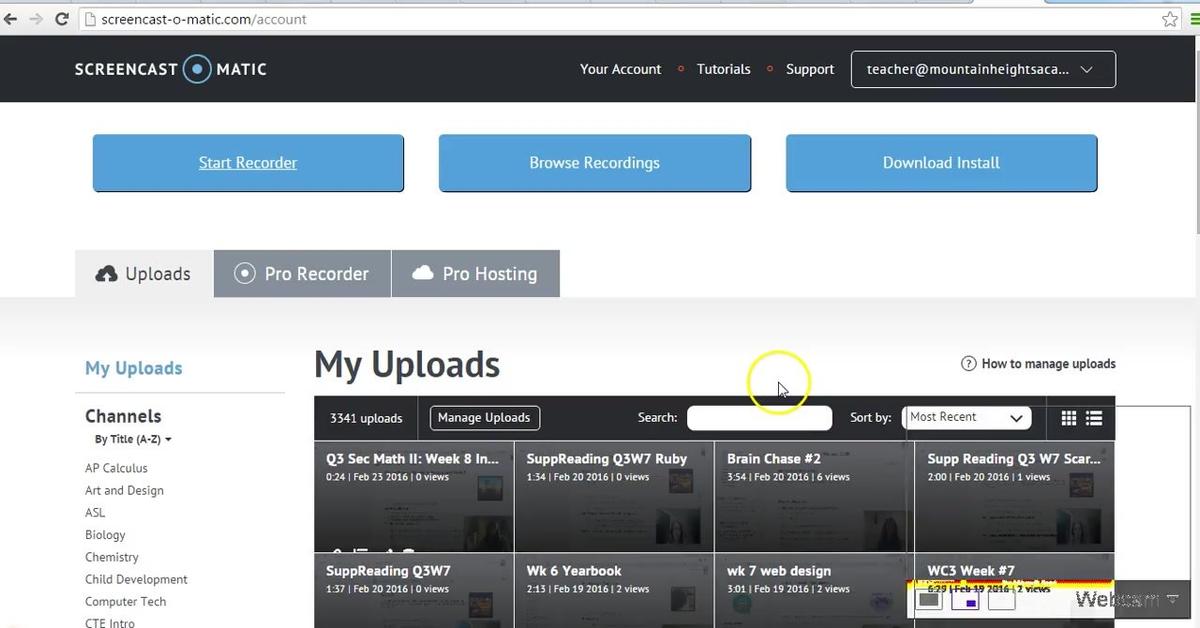Open Your Account in the top menu
The height and width of the screenshot is (628, 1200).
pyautogui.click(x=620, y=69)
